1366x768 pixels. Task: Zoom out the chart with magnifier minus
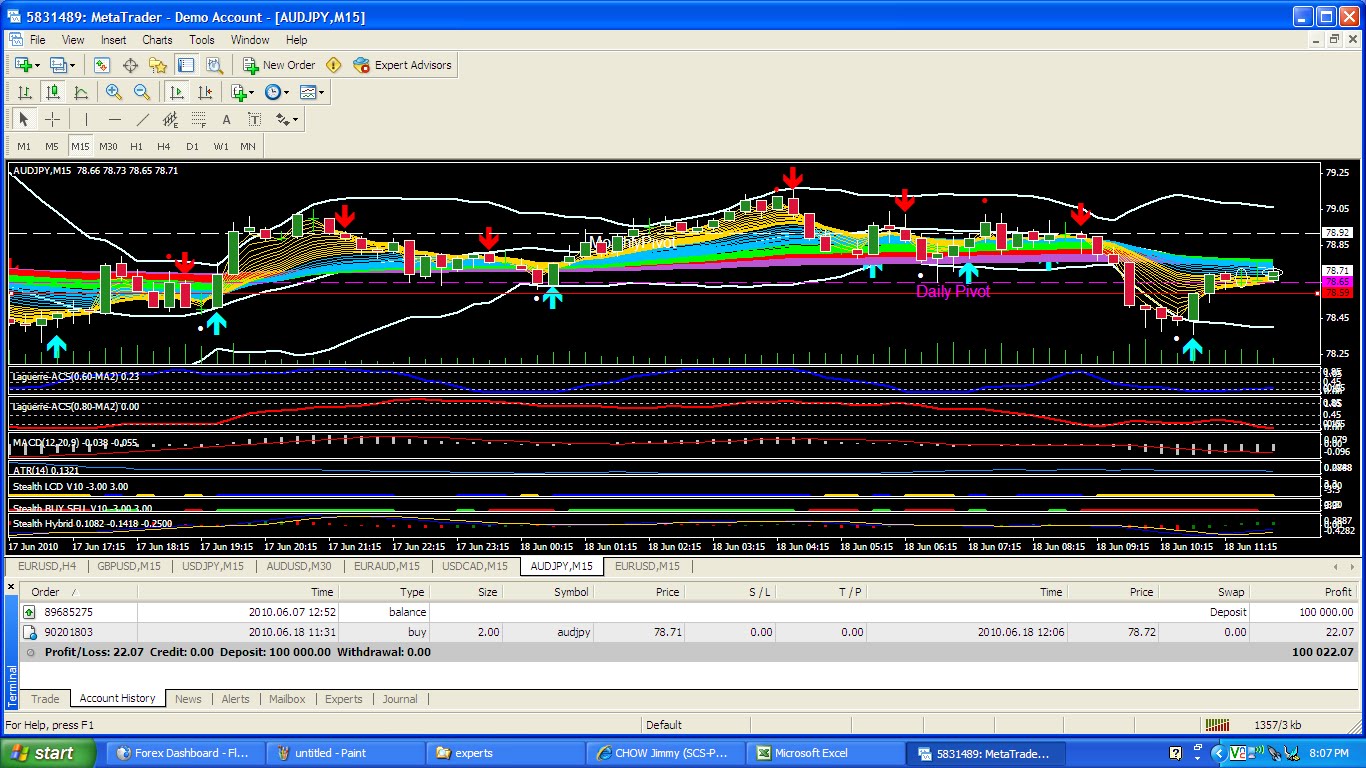[x=142, y=92]
